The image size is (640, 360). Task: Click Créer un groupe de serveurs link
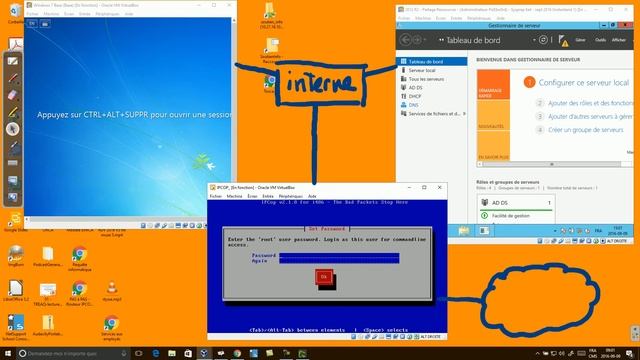586,130
